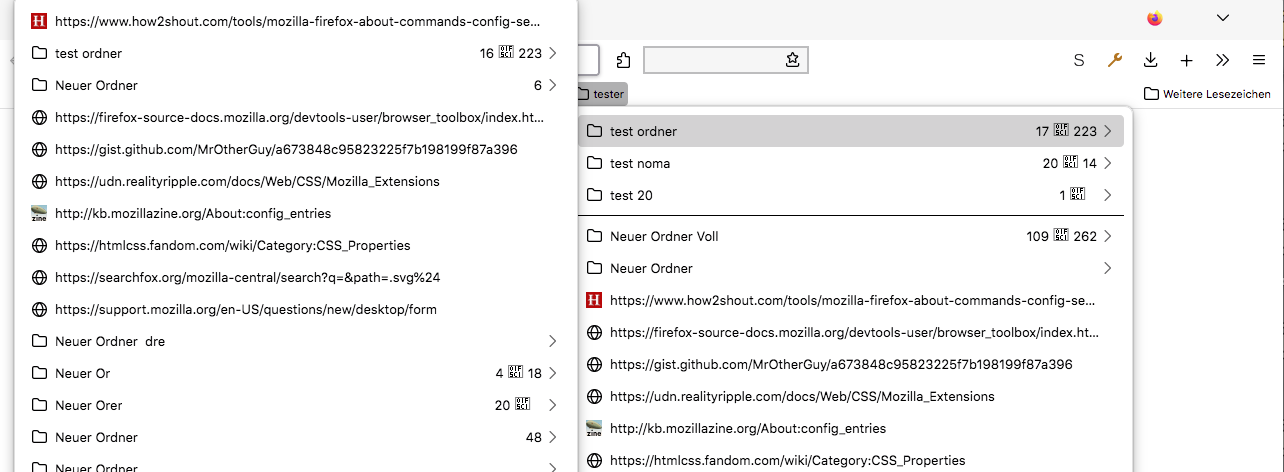Open the hamburger application menu
The height and width of the screenshot is (472, 1284).
[x=1259, y=60]
